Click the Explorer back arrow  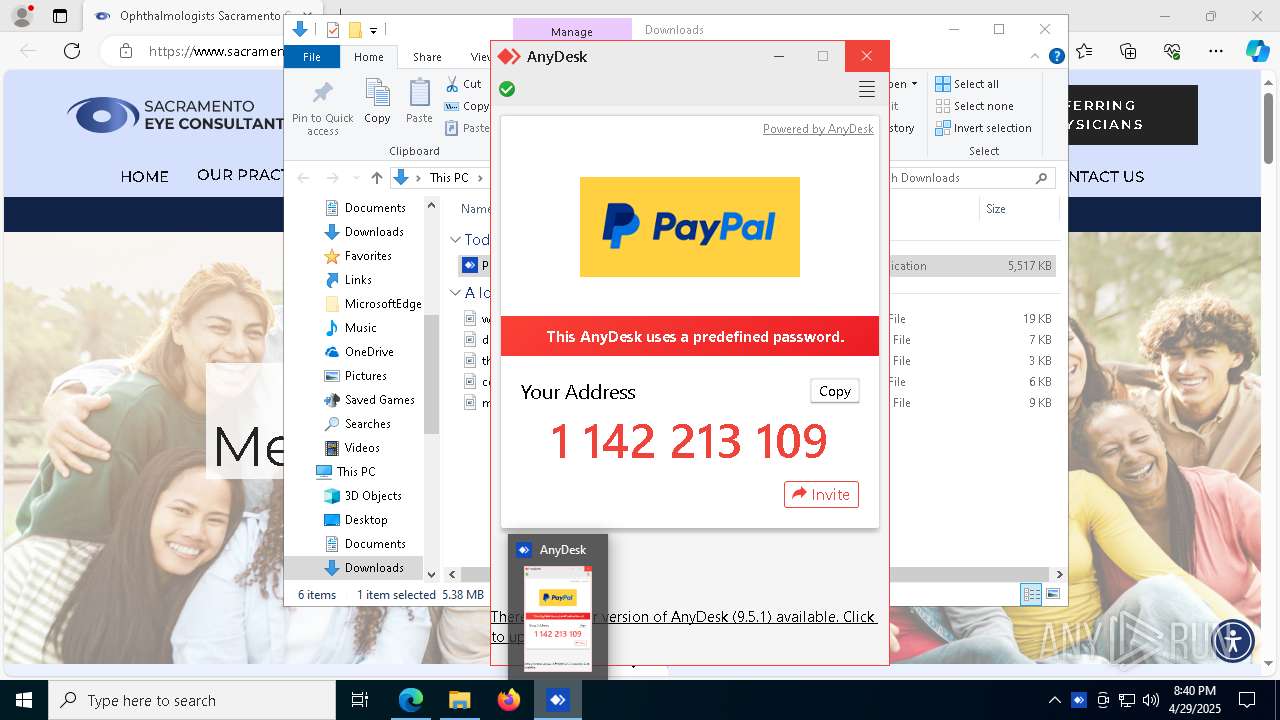click(303, 178)
